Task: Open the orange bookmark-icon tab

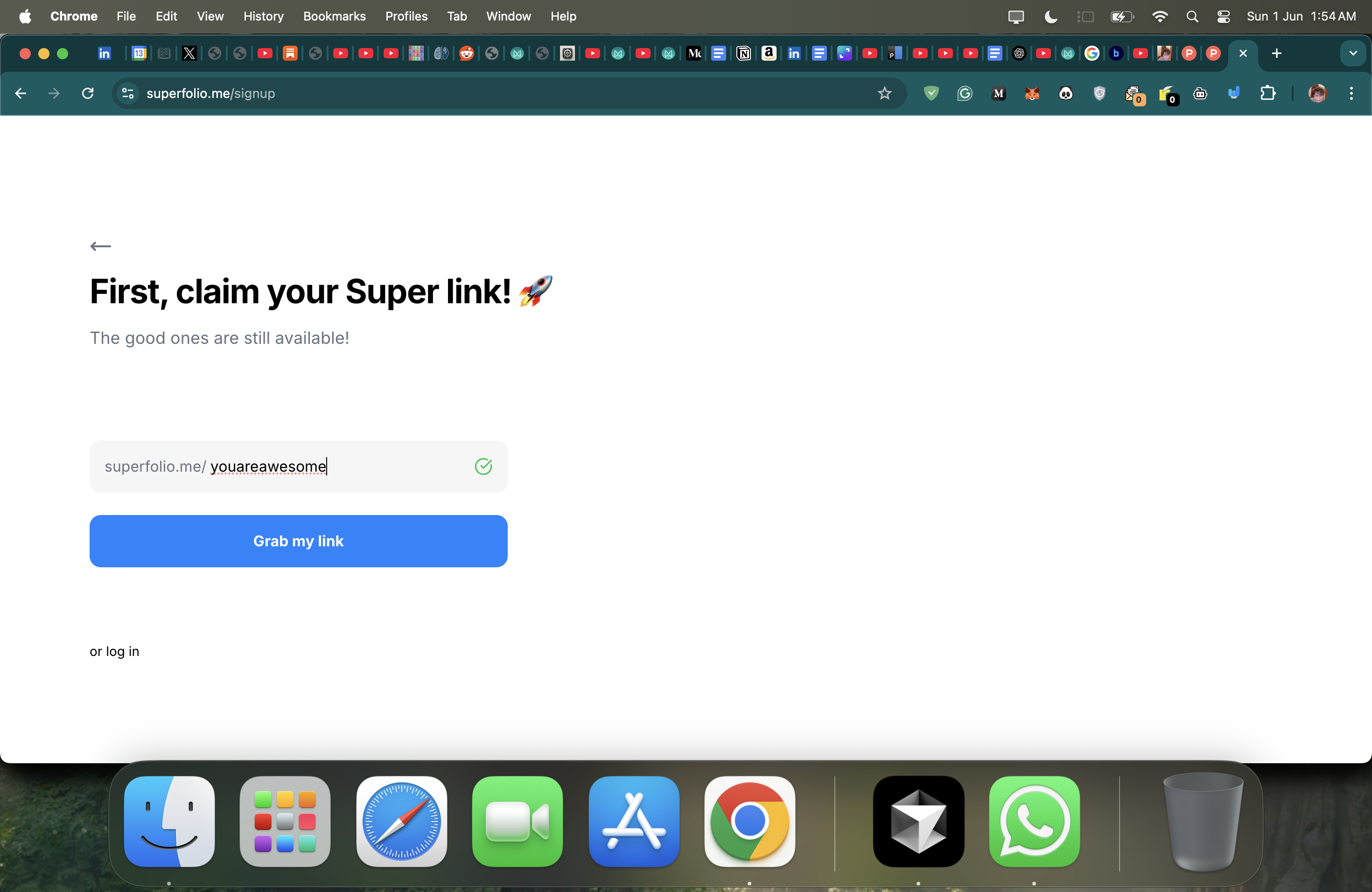Action: 290,54
